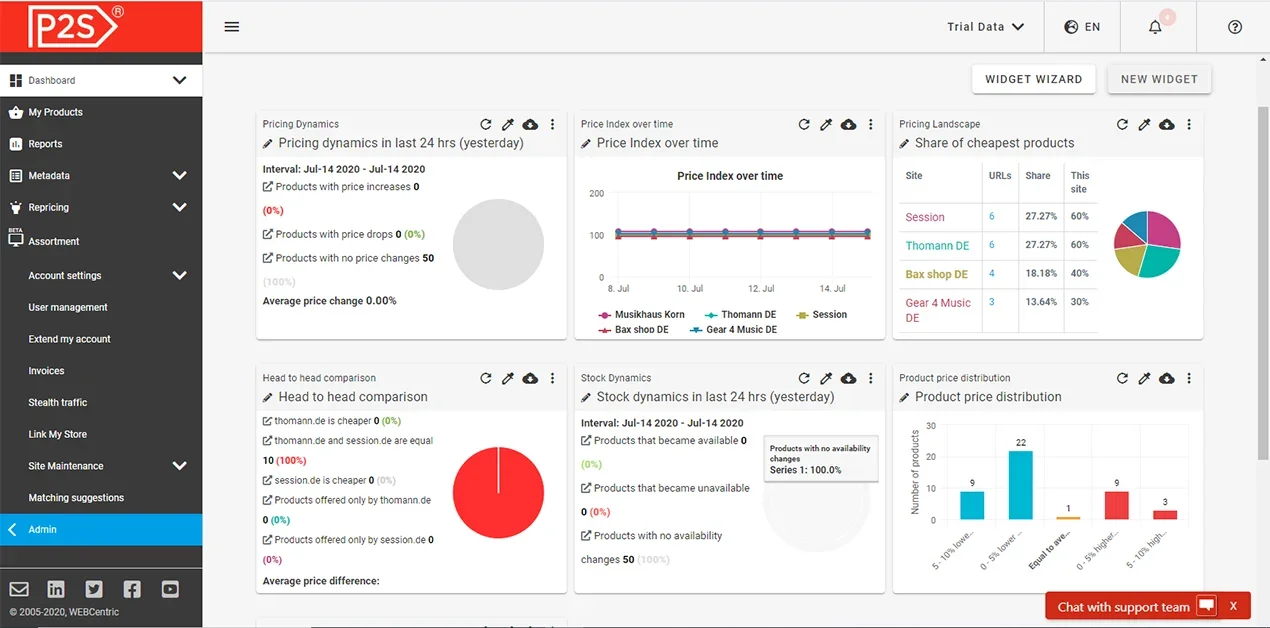
Task: Refresh the Pricing Dynamics widget
Action: (486, 125)
